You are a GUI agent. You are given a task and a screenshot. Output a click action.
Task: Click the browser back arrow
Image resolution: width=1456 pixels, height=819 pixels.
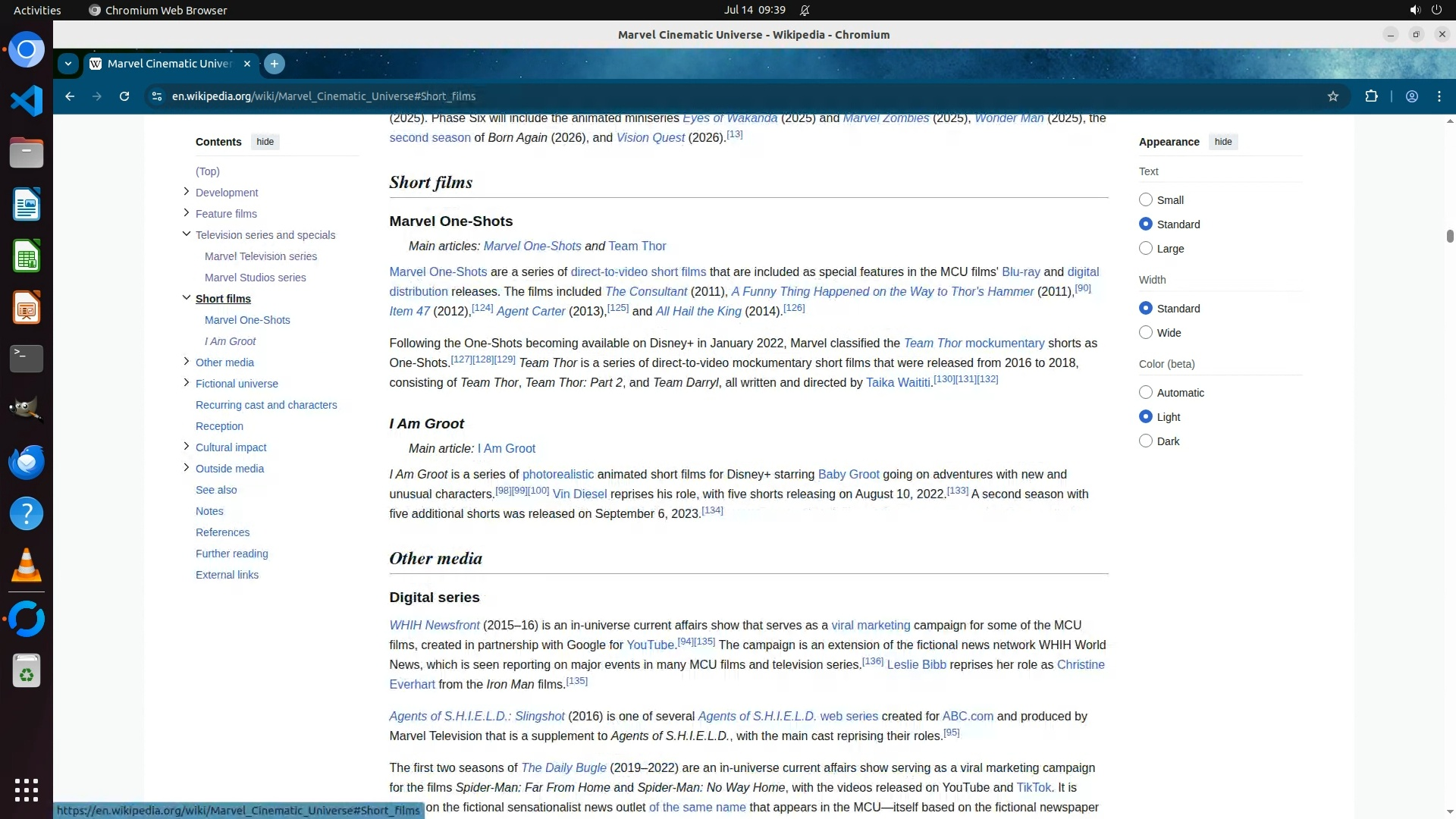tap(70, 96)
